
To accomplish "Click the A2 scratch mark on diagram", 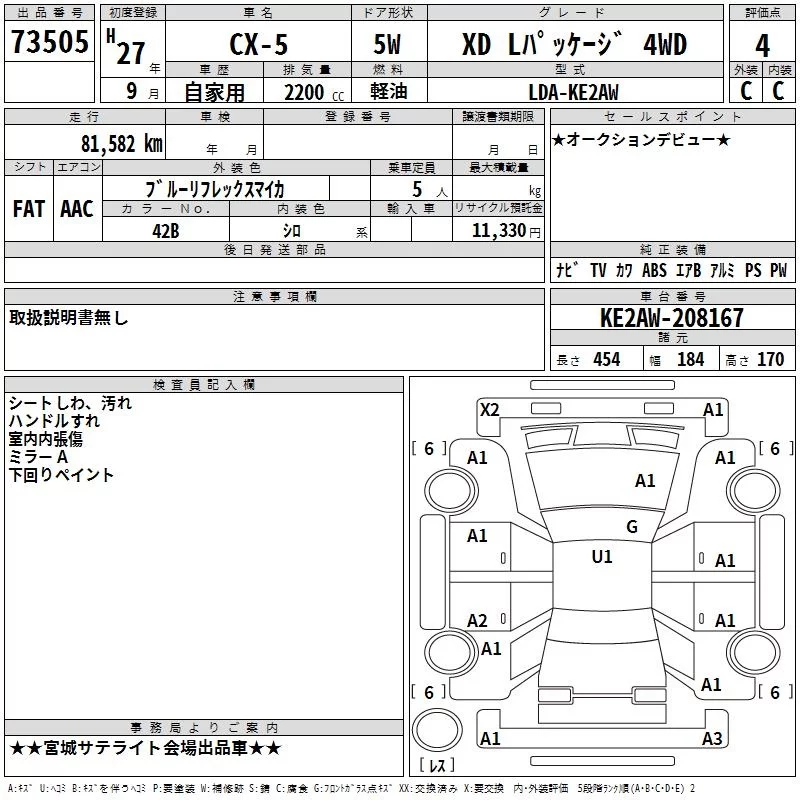I will 478,620.
